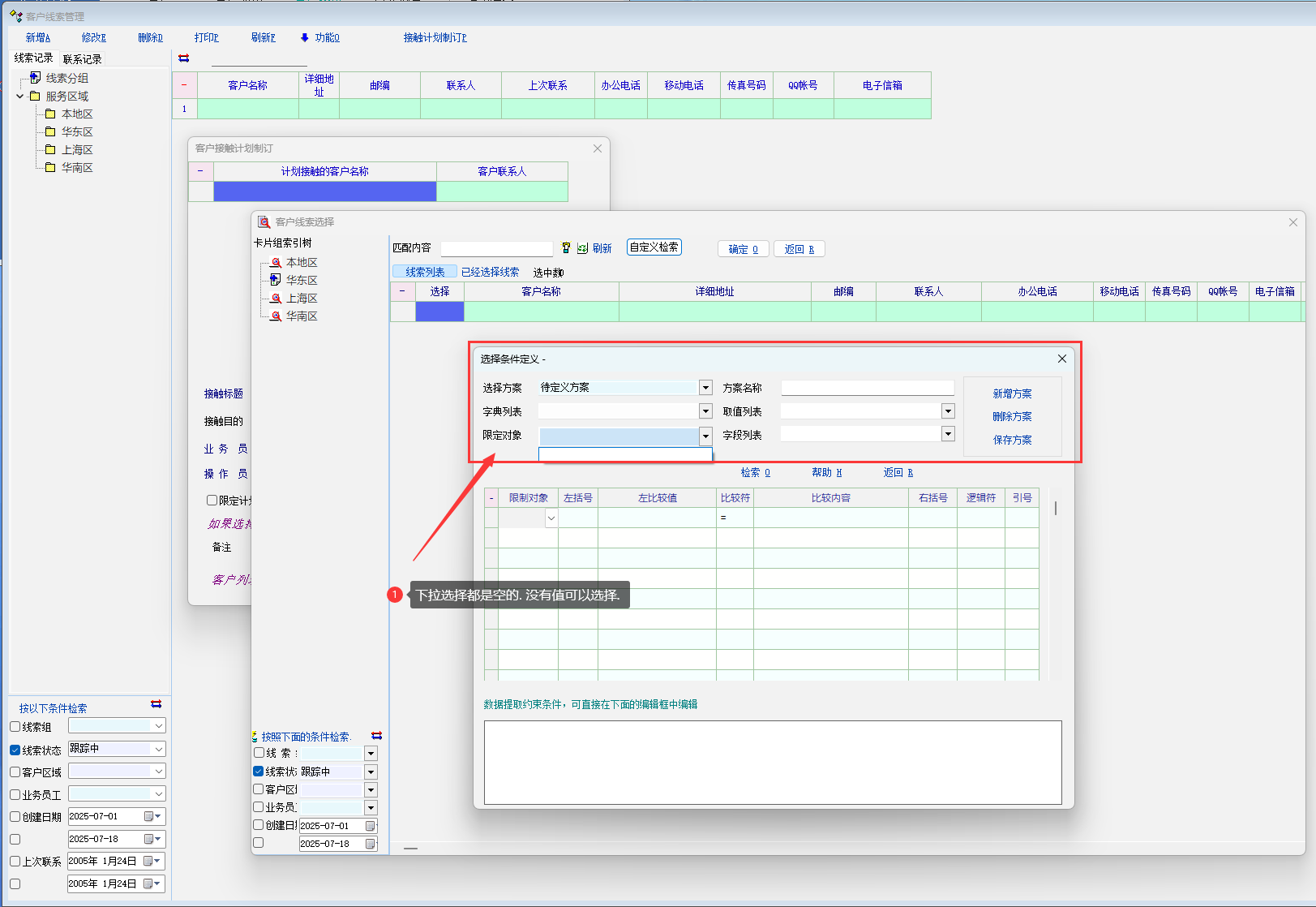Viewport: 1316px width, 907px height.
Task: Click swap icon beside 按以下条件检索 header
Action: [156, 704]
